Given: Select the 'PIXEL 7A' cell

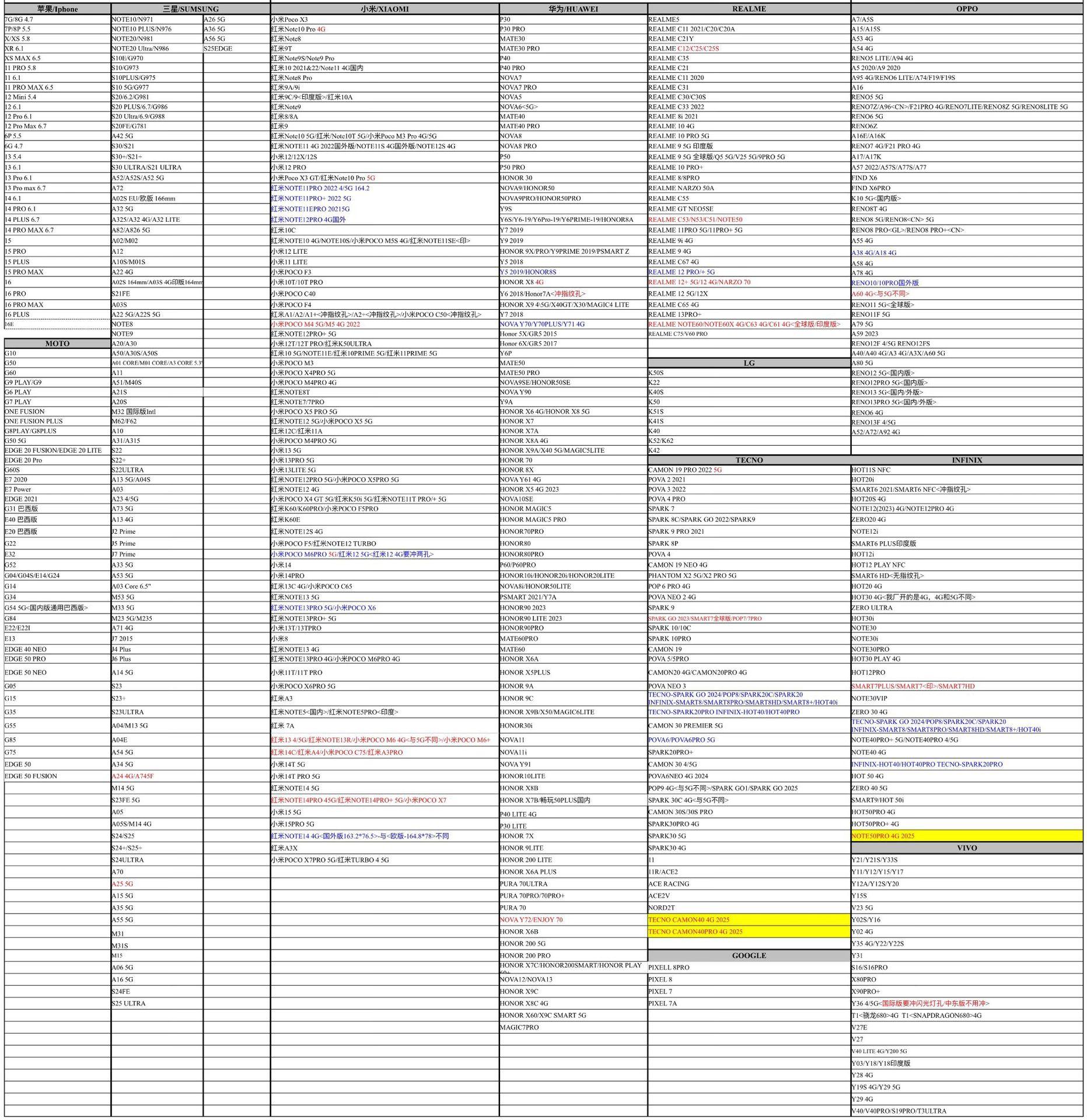Looking at the screenshot, I should (749, 1003).
